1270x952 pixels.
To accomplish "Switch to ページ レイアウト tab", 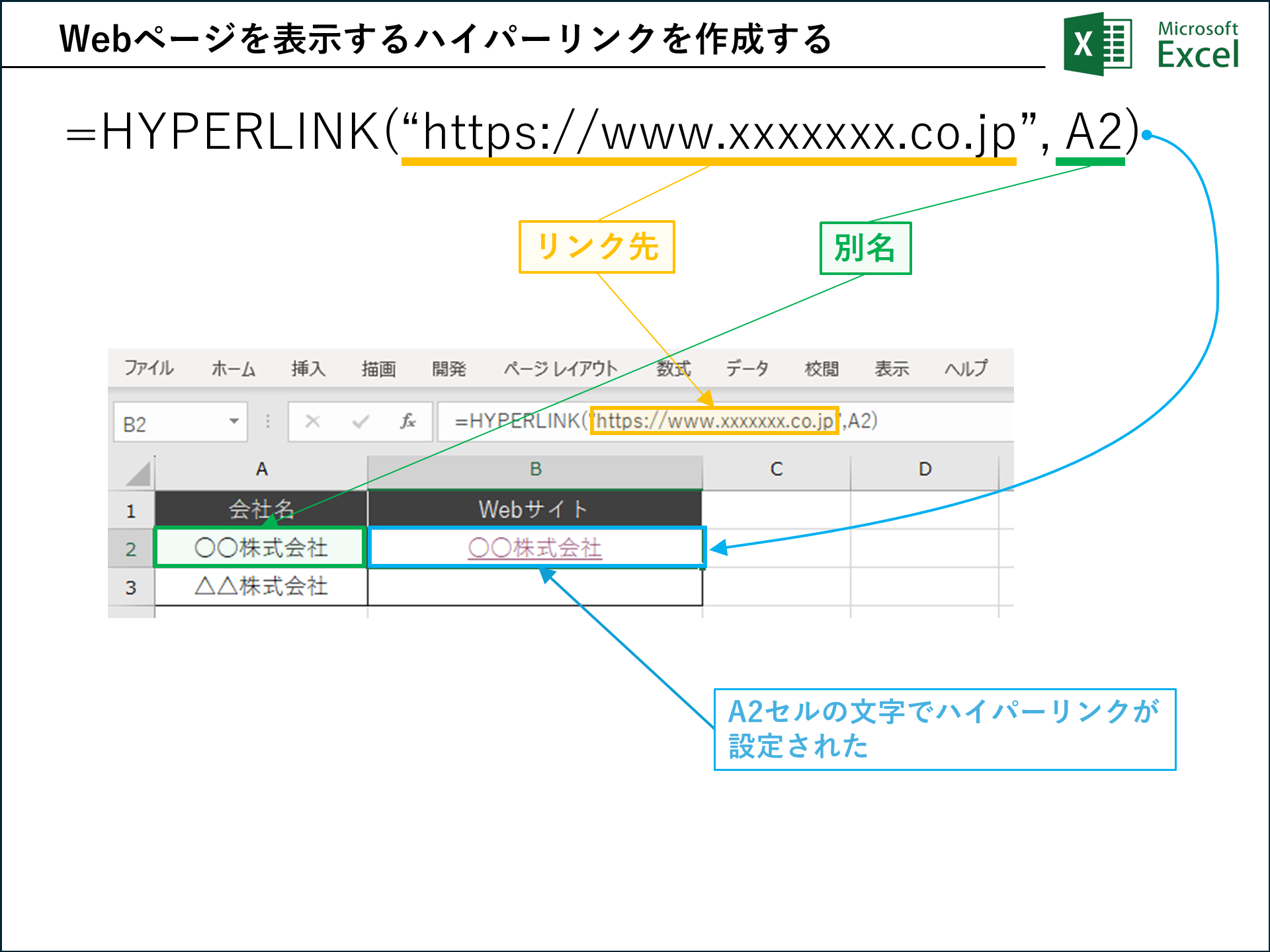I will pyautogui.click(x=560, y=368).
